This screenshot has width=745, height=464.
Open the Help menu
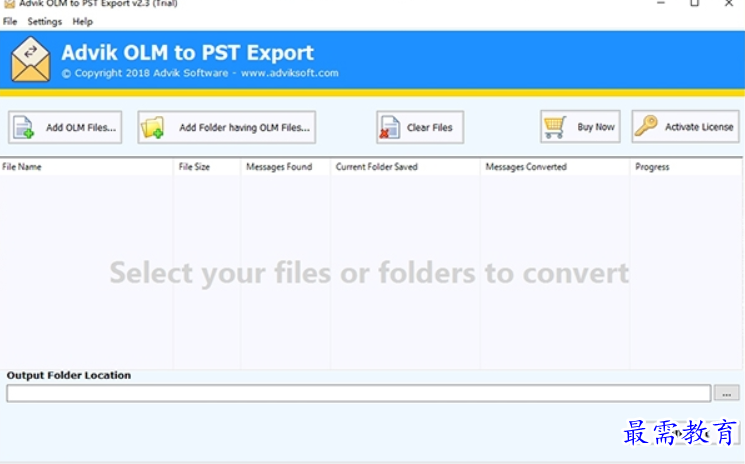pos(83,21)
